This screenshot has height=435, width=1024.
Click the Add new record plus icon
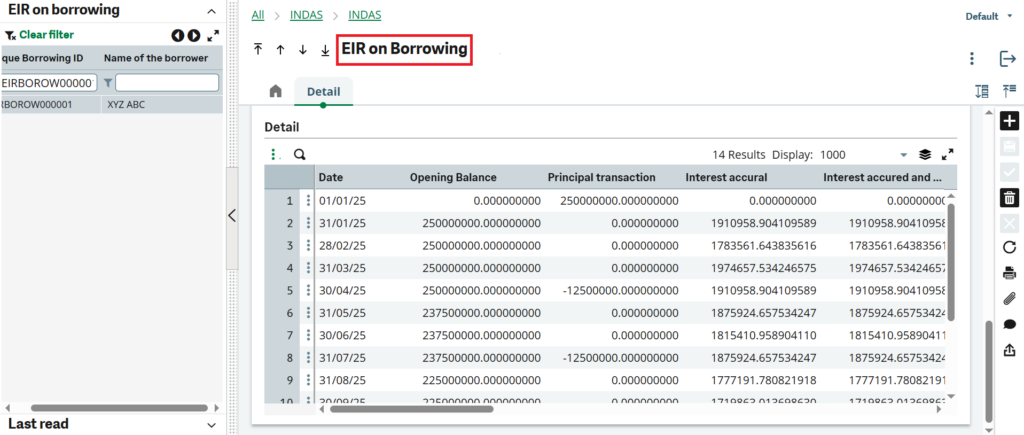pyautogui.click(x=1009, y=121)
